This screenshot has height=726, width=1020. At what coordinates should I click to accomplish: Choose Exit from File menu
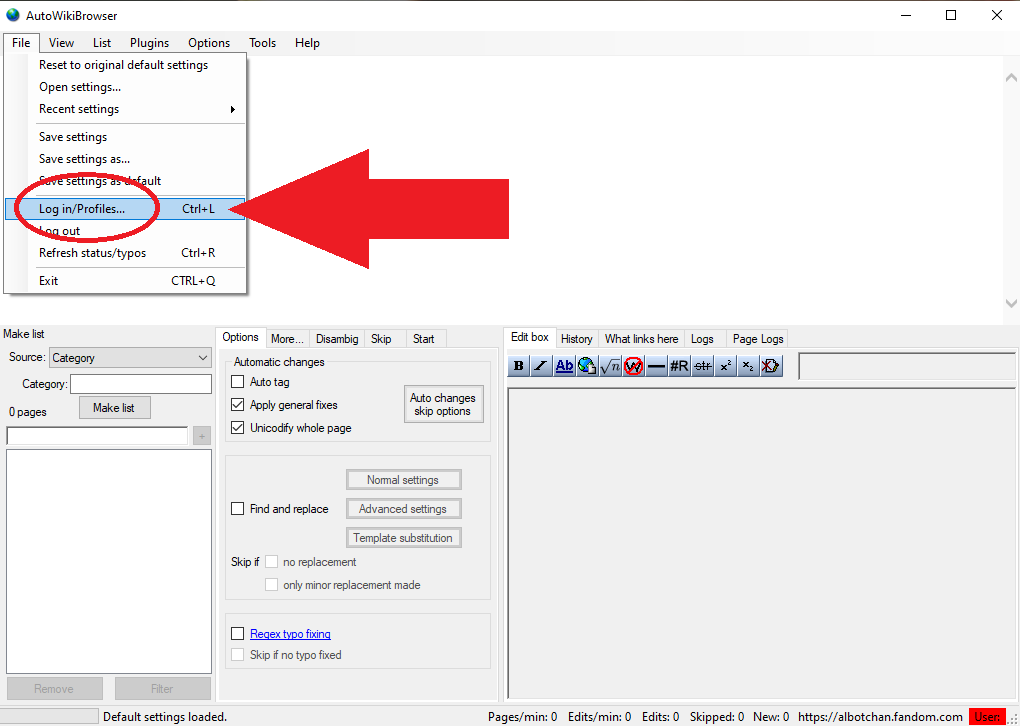(x=125, y=281)
